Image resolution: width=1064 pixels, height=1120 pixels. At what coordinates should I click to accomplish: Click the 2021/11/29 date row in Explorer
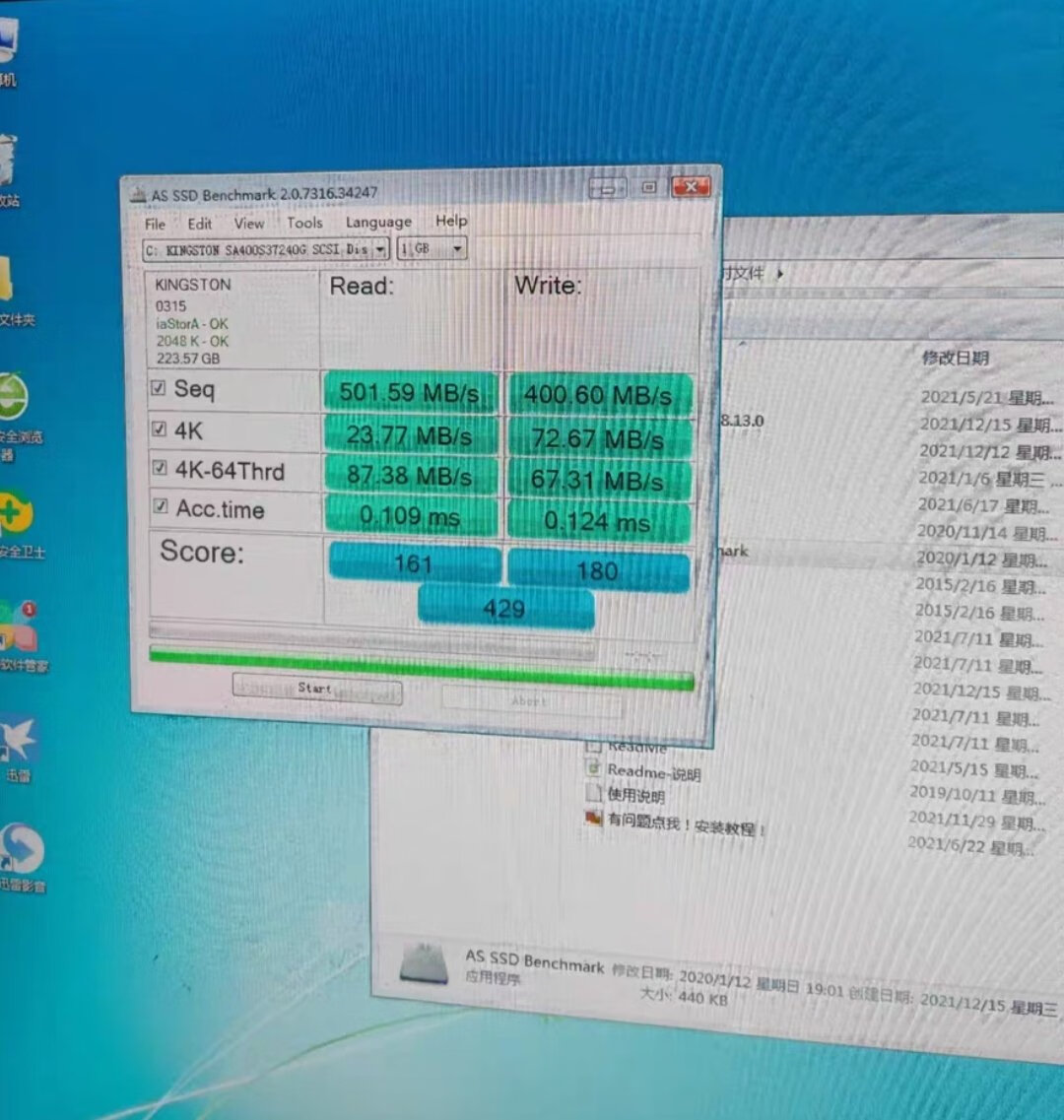coord(976,821)
